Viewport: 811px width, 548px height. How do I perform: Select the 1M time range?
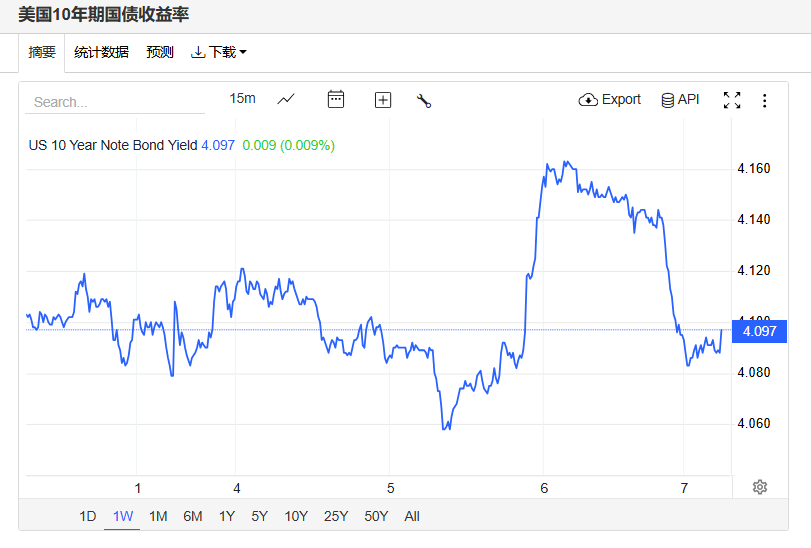click(x=158, y=516)
